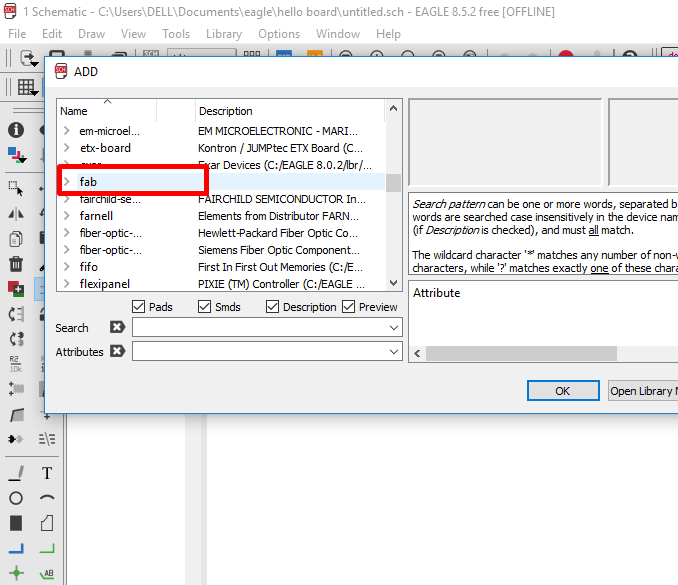This screenshot has height=585, width=678.
Task: Select the Group selection tool
Action: click(x=16, y=189)
